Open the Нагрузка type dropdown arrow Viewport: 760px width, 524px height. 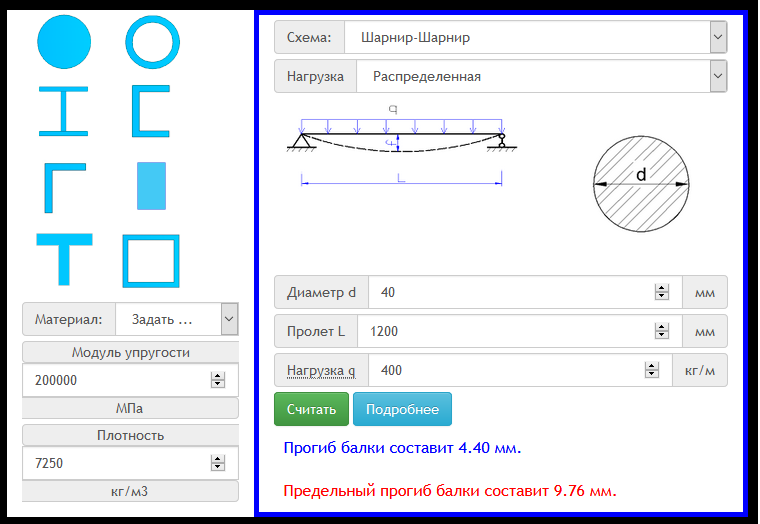click(x=718, y=76)
